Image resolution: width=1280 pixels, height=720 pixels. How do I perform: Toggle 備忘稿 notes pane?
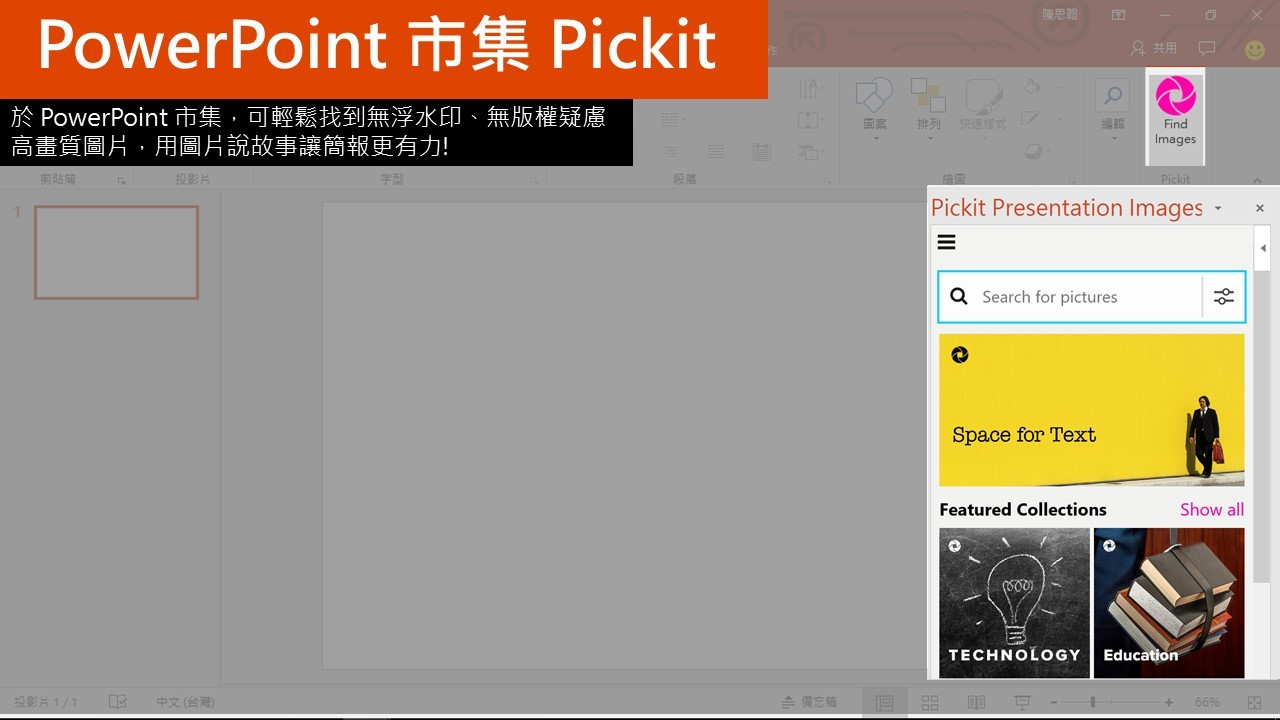tap(810, 702)
